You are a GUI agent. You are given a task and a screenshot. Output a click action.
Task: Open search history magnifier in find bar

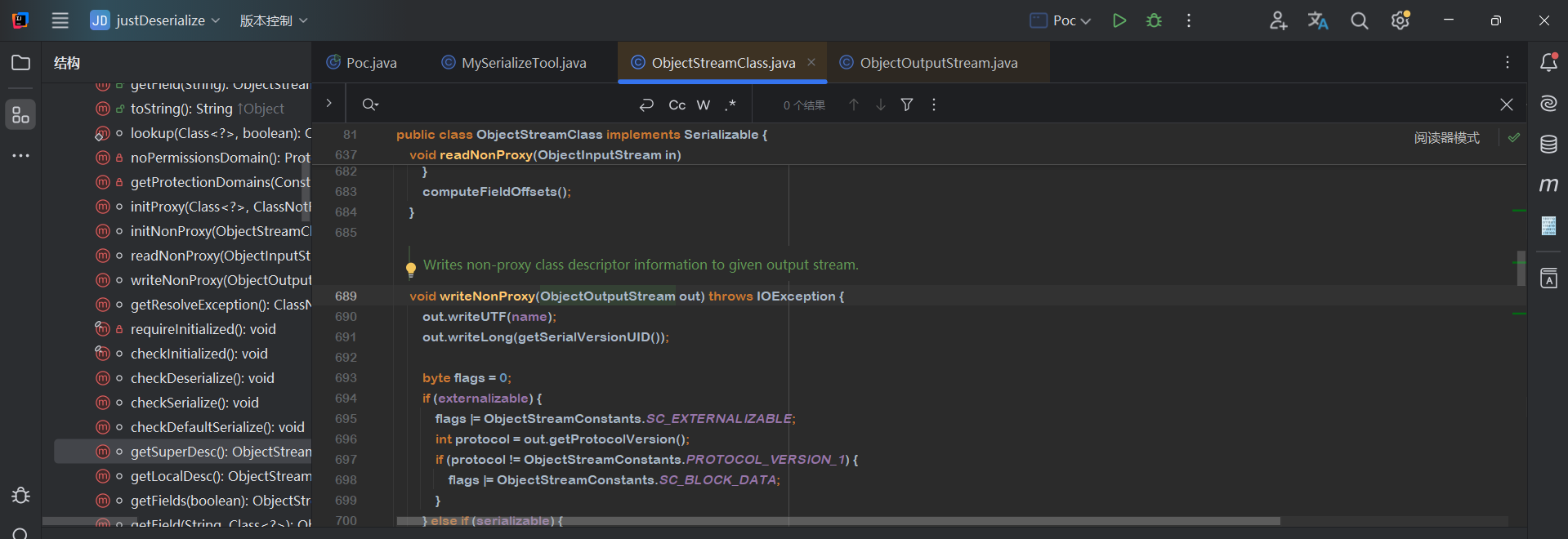coord(370,105)
